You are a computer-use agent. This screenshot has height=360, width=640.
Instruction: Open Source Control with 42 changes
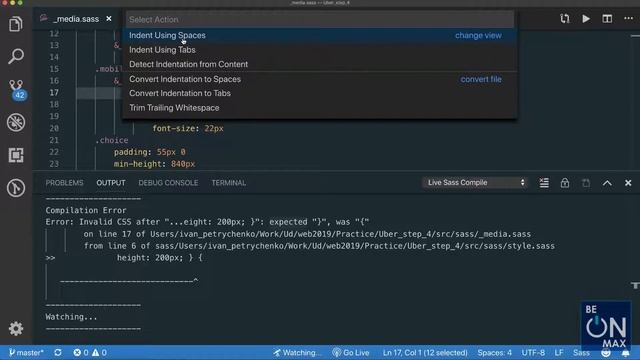pos(16,89)
